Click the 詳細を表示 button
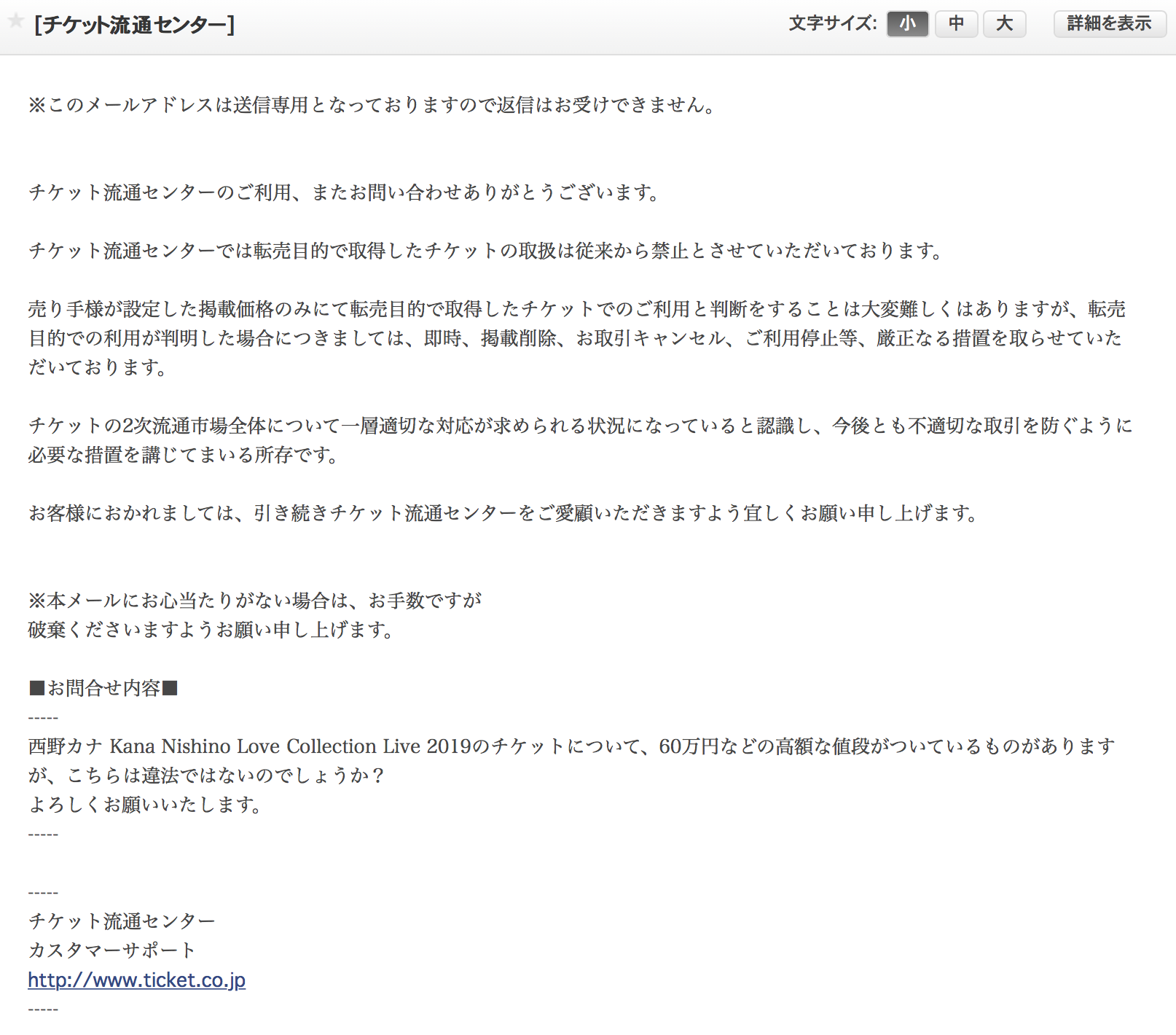Image resolution: width=1176 pixels, height=1035 pixels. point(1109,24)
